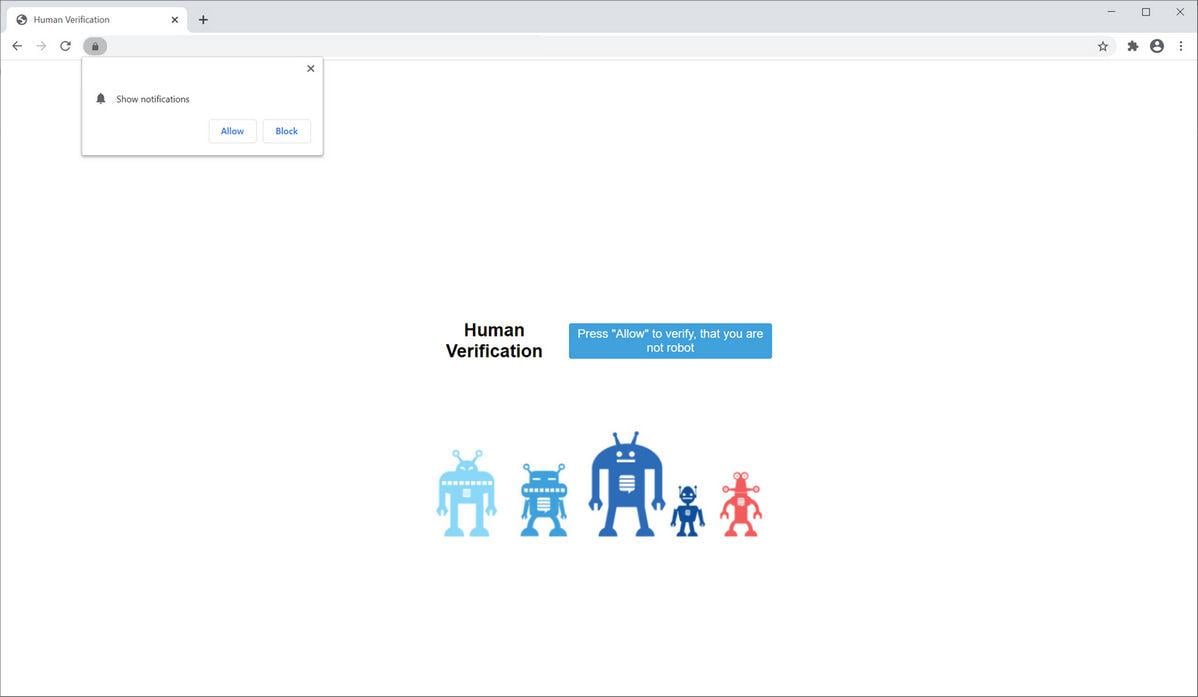Click the blue verification banner text

click(669, 340)
